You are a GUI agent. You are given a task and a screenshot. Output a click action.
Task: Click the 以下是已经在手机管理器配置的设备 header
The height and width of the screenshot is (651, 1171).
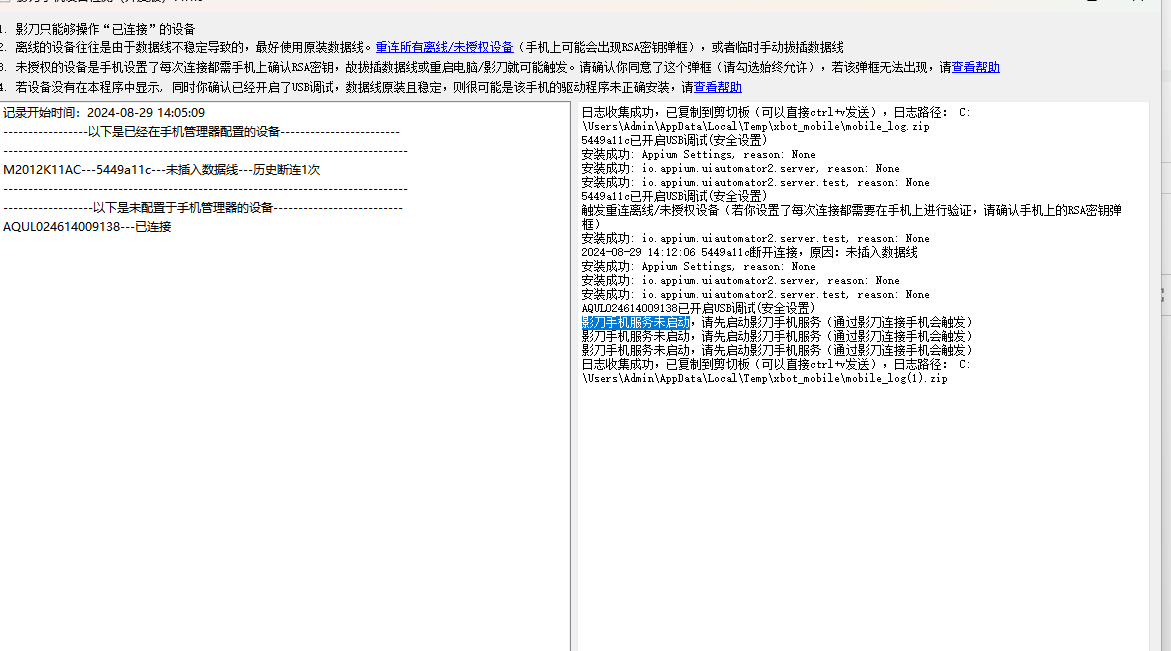pos(202,131)
